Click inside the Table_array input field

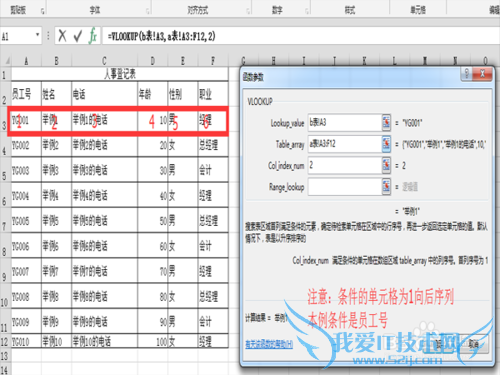[345, 144]
